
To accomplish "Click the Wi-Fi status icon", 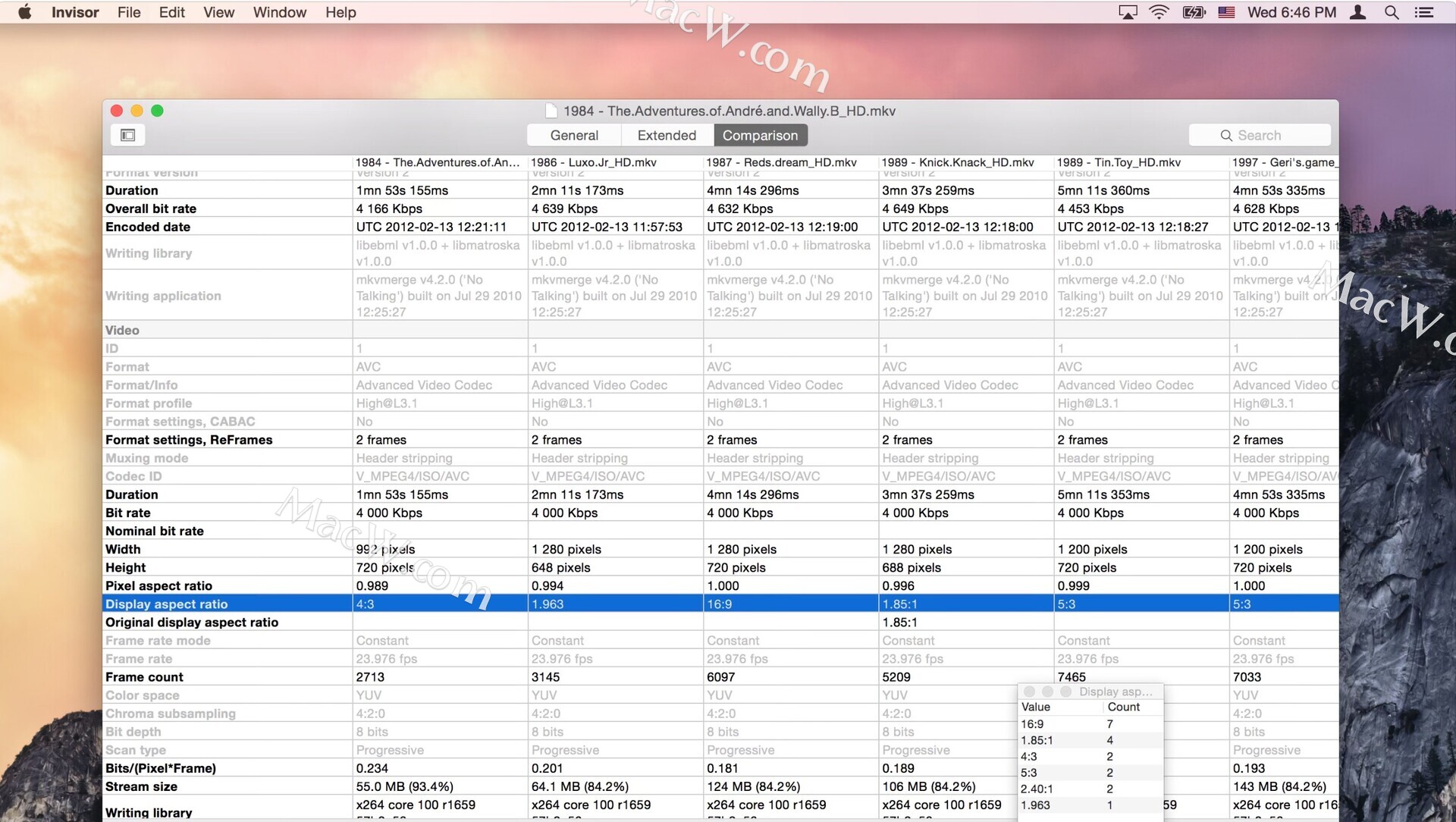I will coord(1159,12).
